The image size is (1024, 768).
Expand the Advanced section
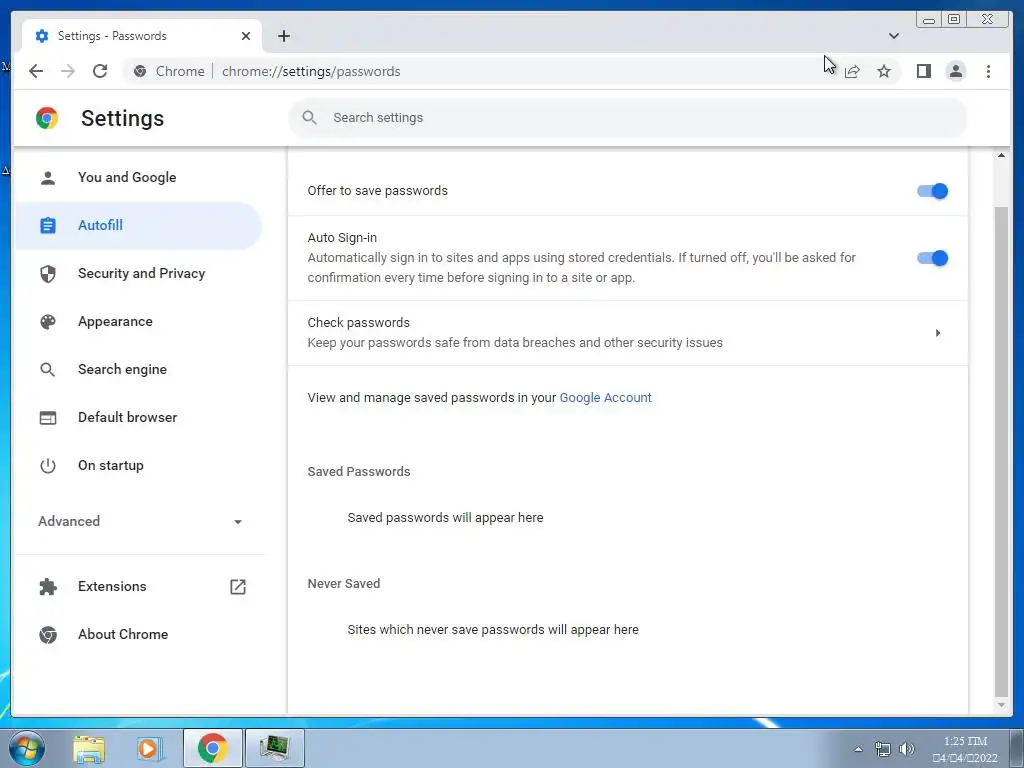(138, 521)
